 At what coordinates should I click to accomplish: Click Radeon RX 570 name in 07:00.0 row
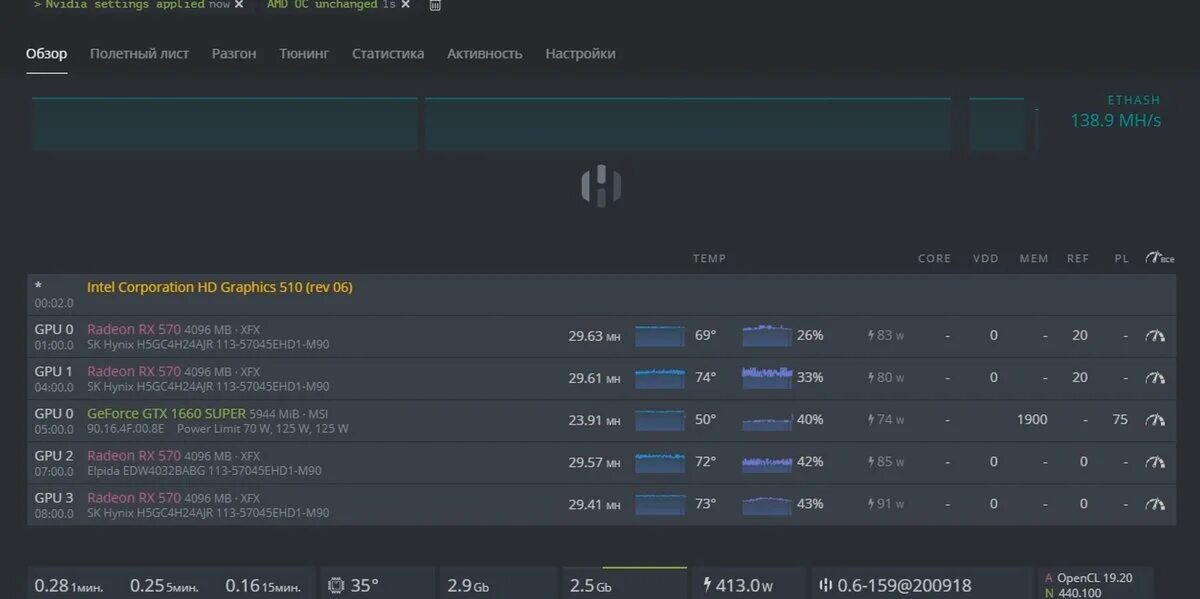pyautogui.click(x=133, y=455)
